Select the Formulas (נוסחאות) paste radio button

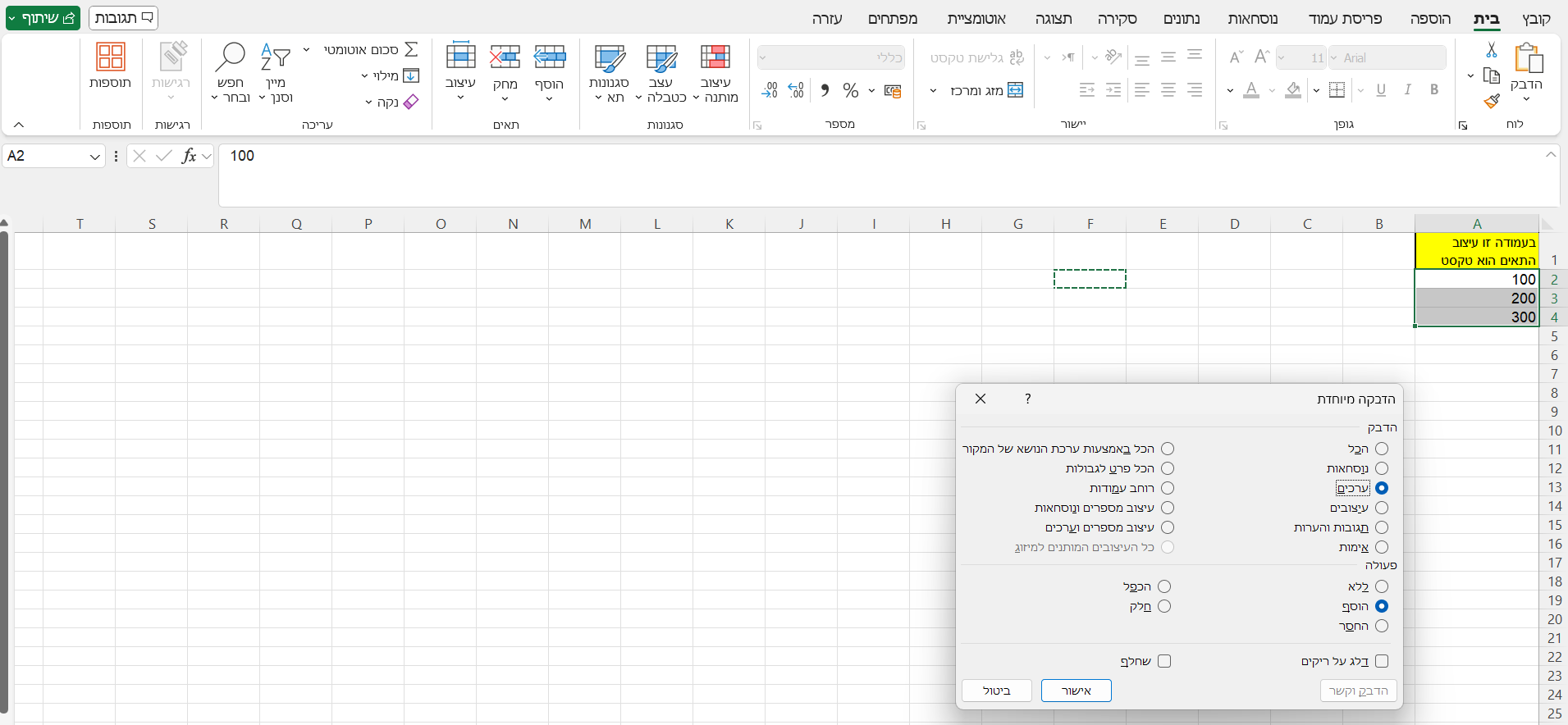click(x=1382, y=468)
